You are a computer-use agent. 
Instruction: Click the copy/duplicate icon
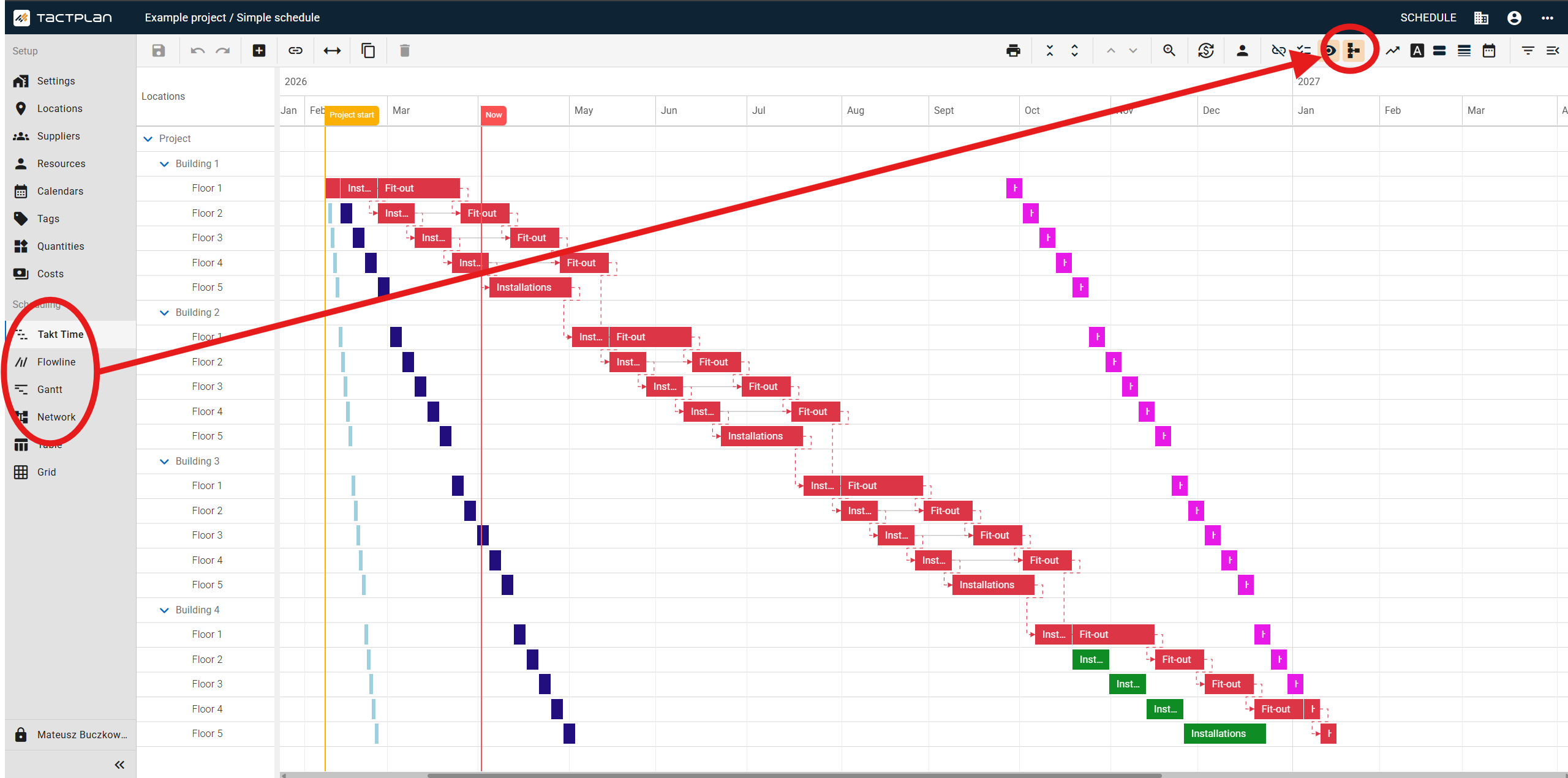(368, 51)
